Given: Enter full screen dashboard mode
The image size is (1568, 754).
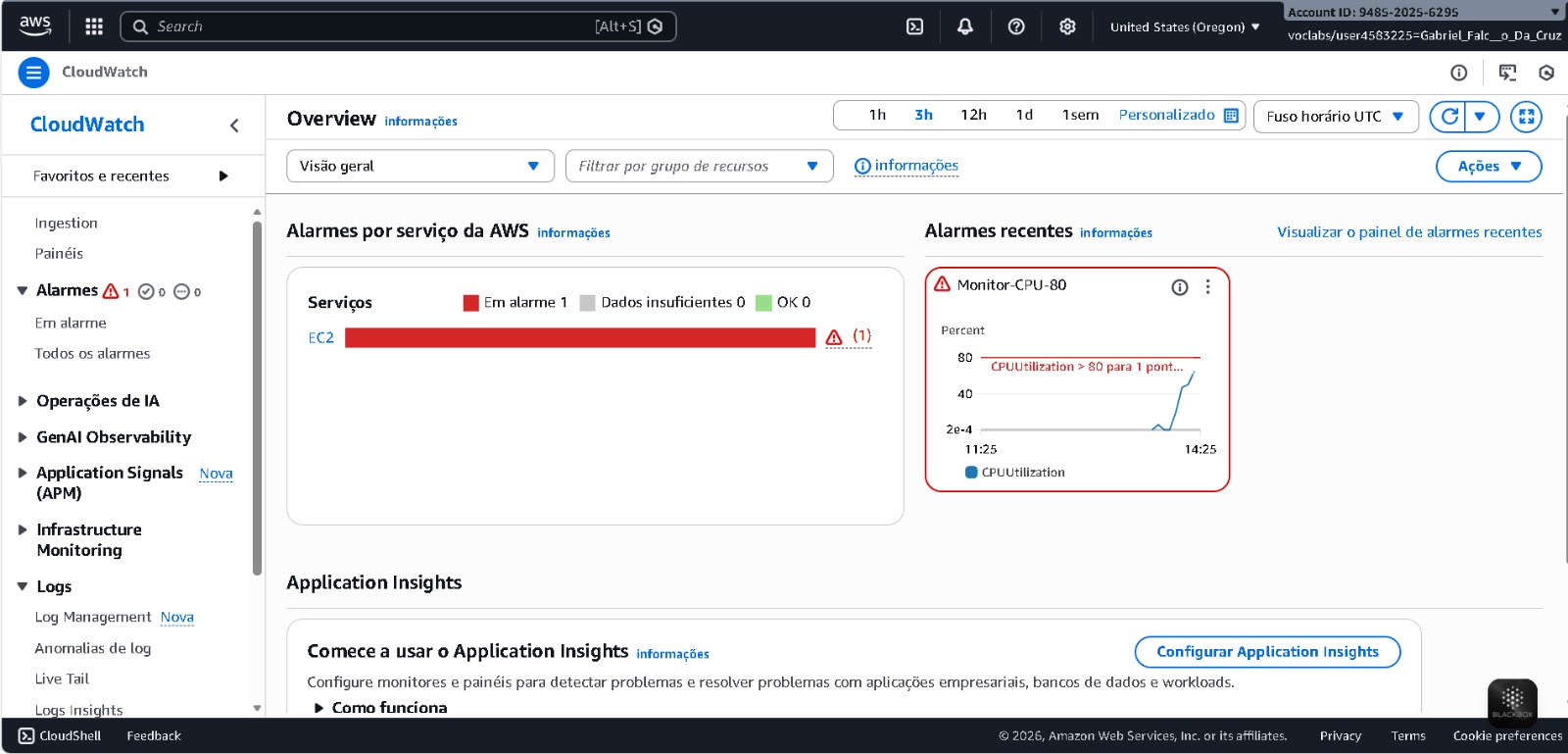Looking at the screenshot, I should pos(1526,117).
